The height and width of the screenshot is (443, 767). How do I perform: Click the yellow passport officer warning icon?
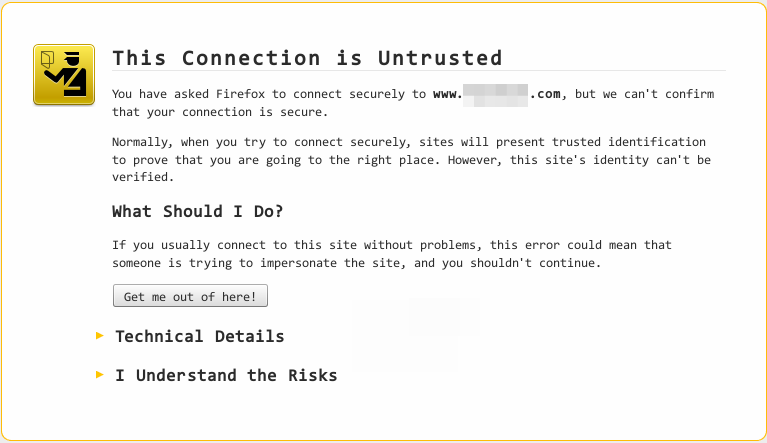pyautogui.click(x=64, y=74)
